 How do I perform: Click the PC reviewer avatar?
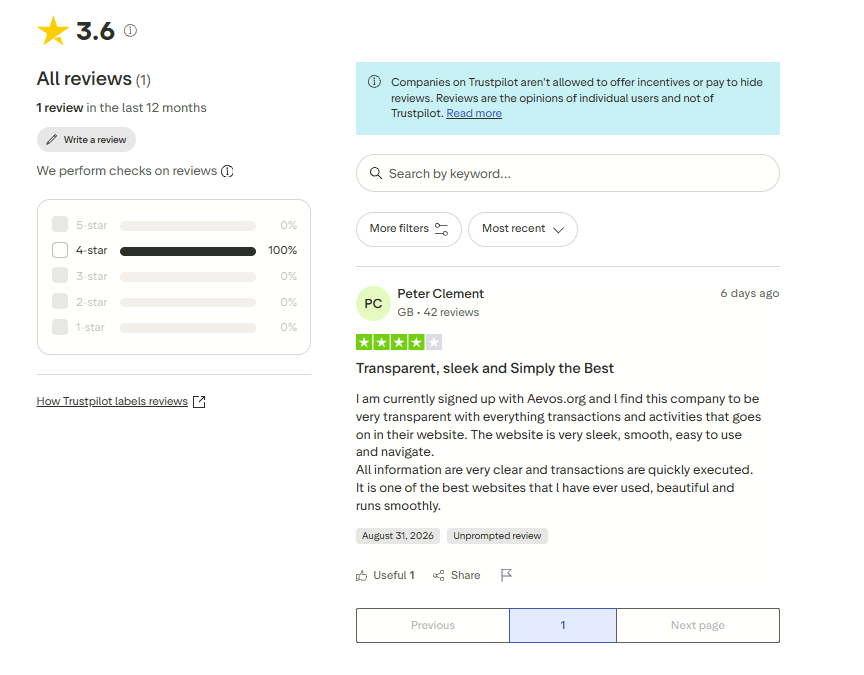[373, 304]
